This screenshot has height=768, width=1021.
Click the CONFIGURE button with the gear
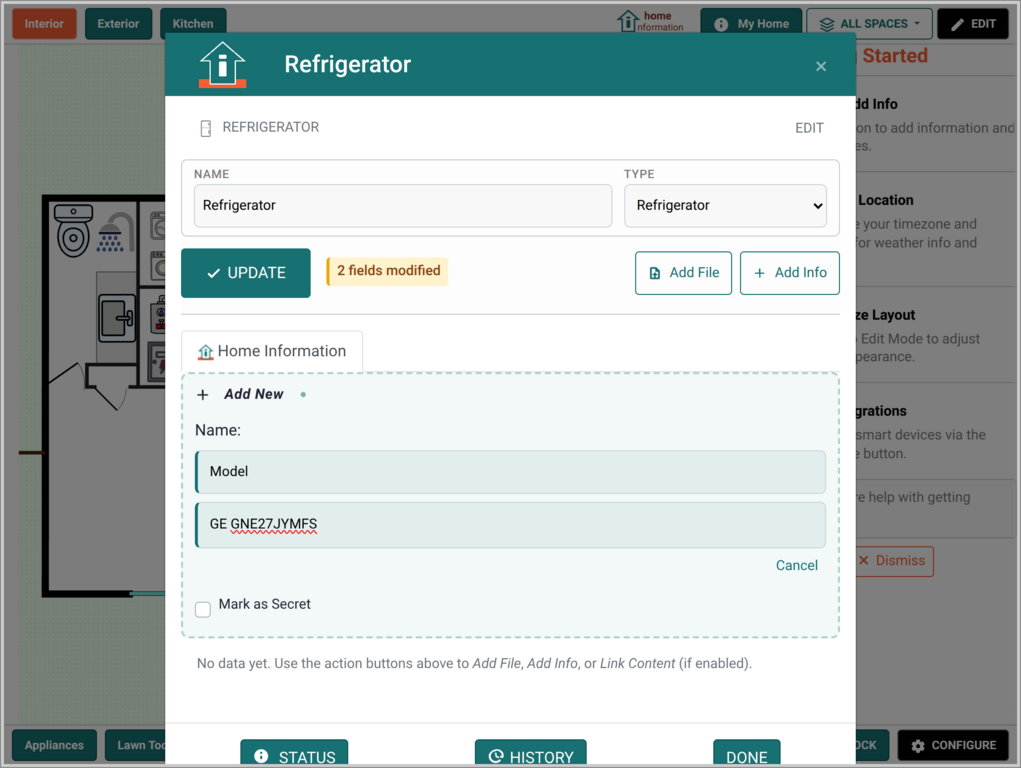(953, 745)
